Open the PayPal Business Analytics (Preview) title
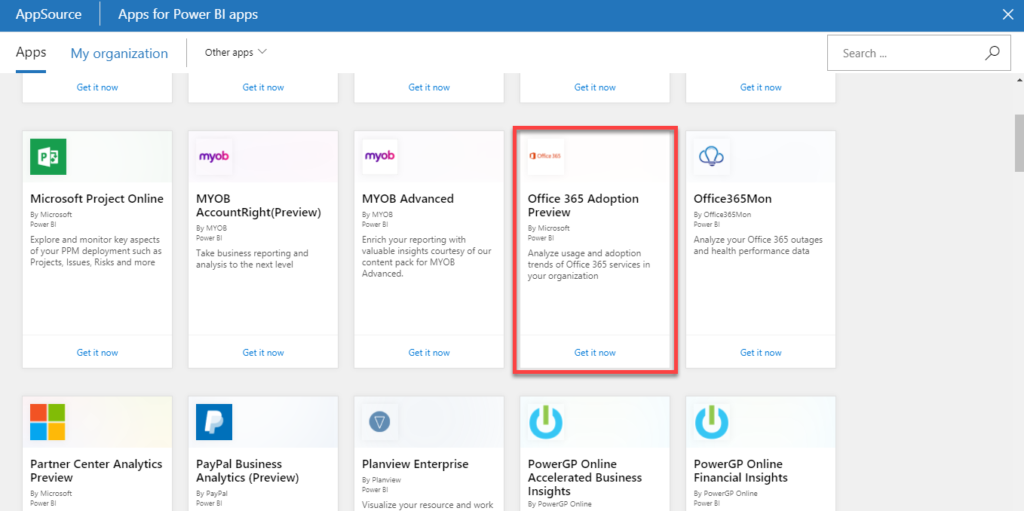The image size is (1024, 511). [x=248, y=470]
